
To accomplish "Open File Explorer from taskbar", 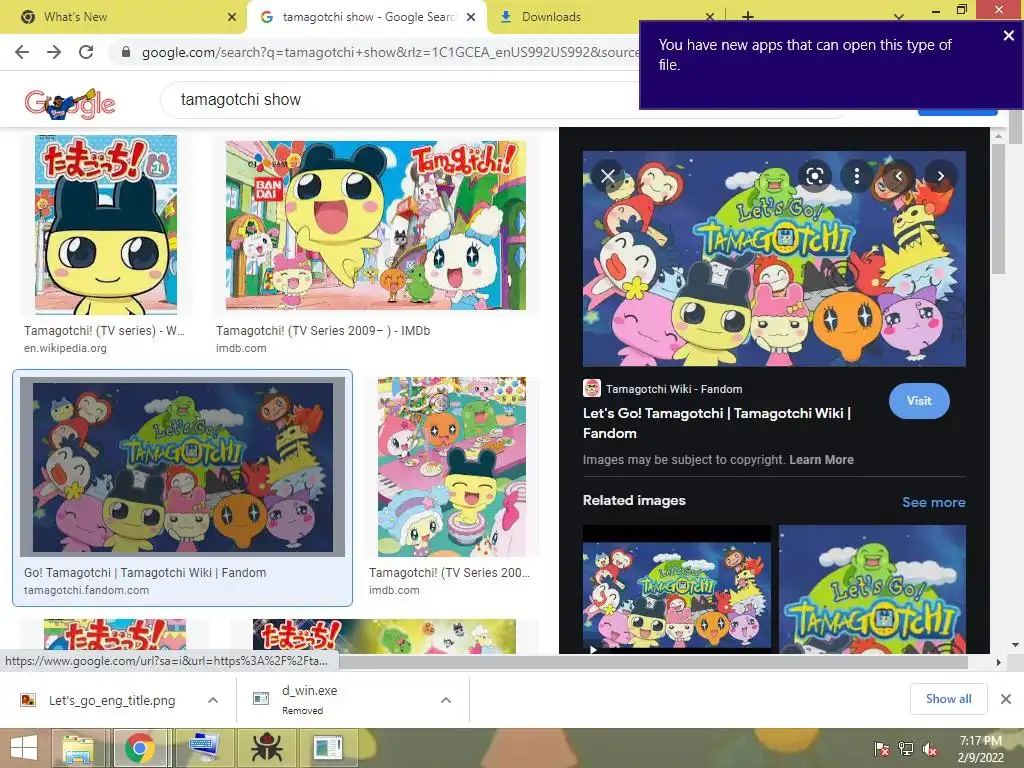I will 78,748.
